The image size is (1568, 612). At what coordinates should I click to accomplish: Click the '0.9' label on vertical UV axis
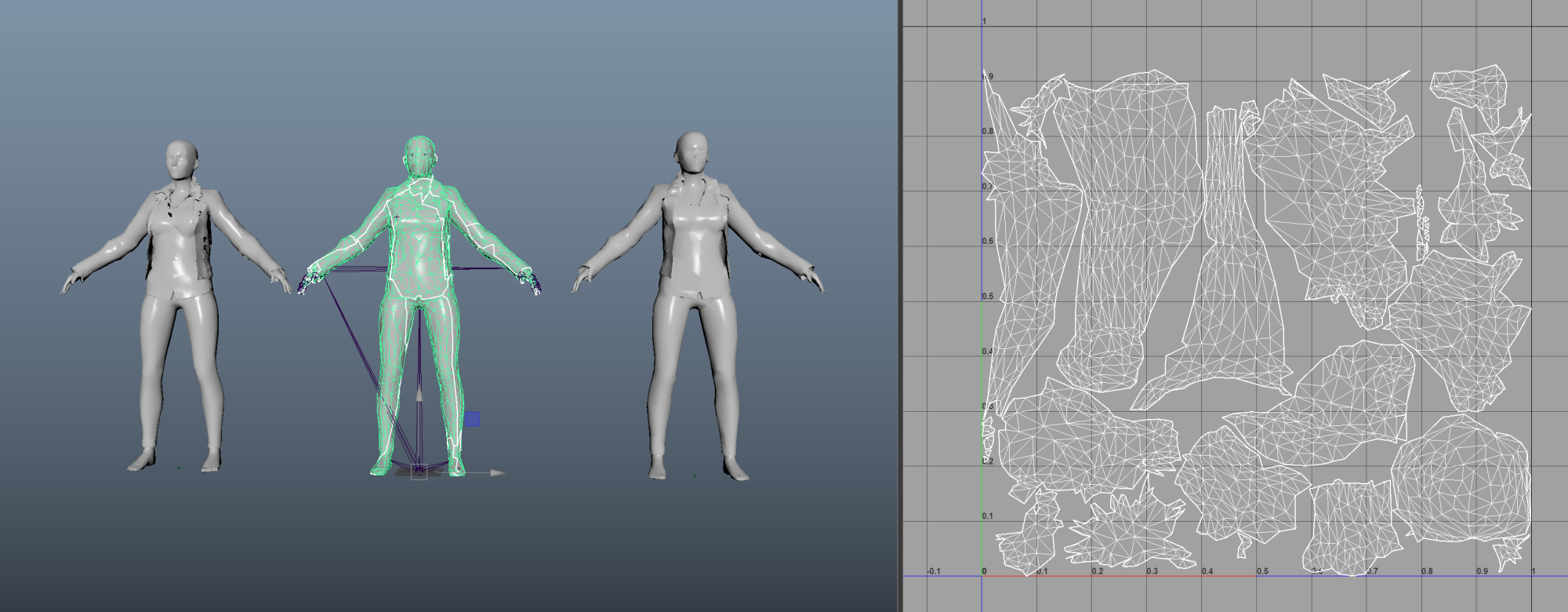pos(989,76)
